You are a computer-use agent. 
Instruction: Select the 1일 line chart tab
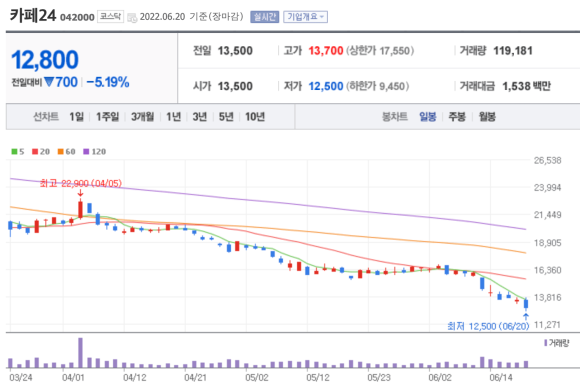tap(77, 117)
